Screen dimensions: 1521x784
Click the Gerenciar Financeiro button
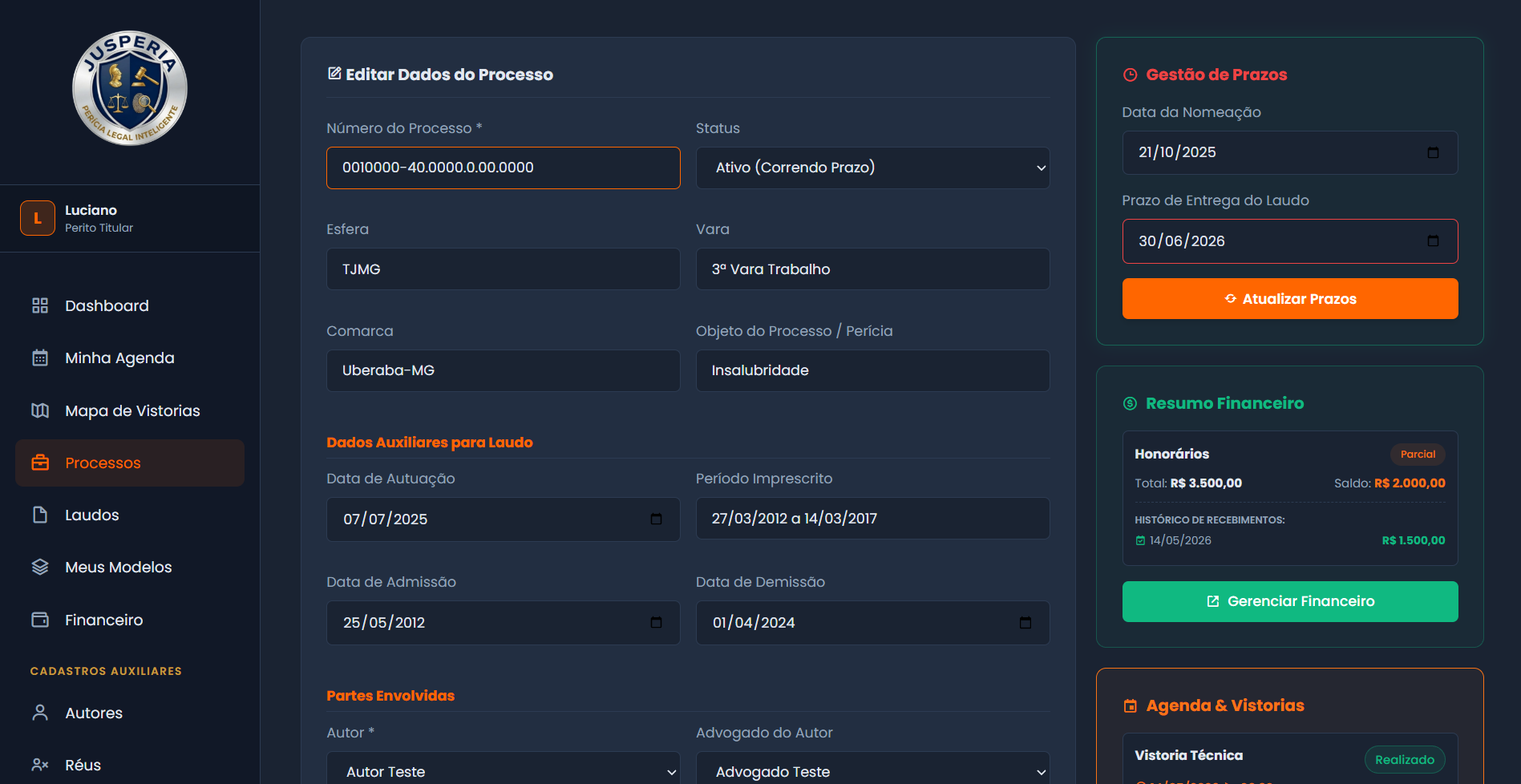click(1290, 601)
